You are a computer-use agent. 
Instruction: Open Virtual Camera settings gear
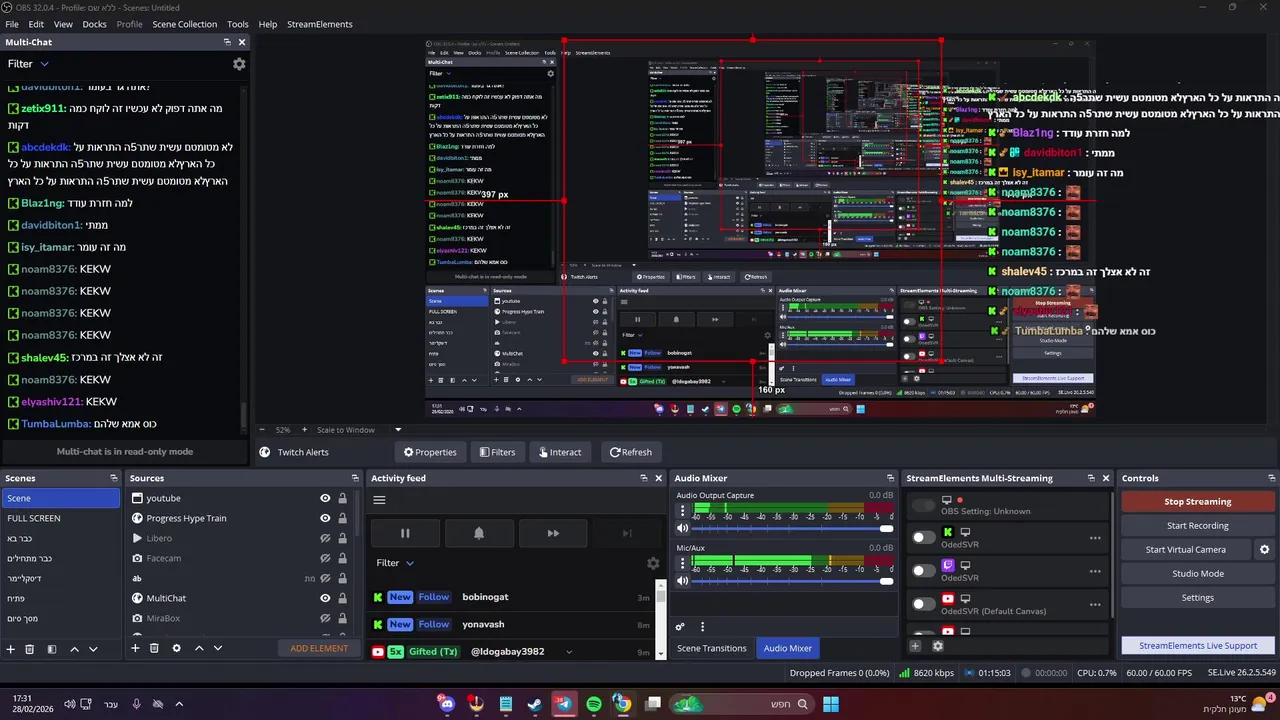[1264, 550]
